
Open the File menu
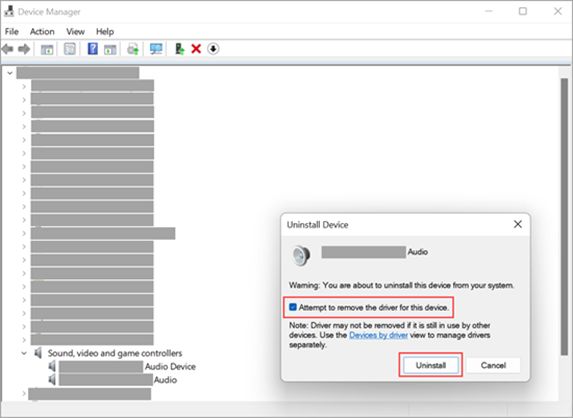click(12, 32)
